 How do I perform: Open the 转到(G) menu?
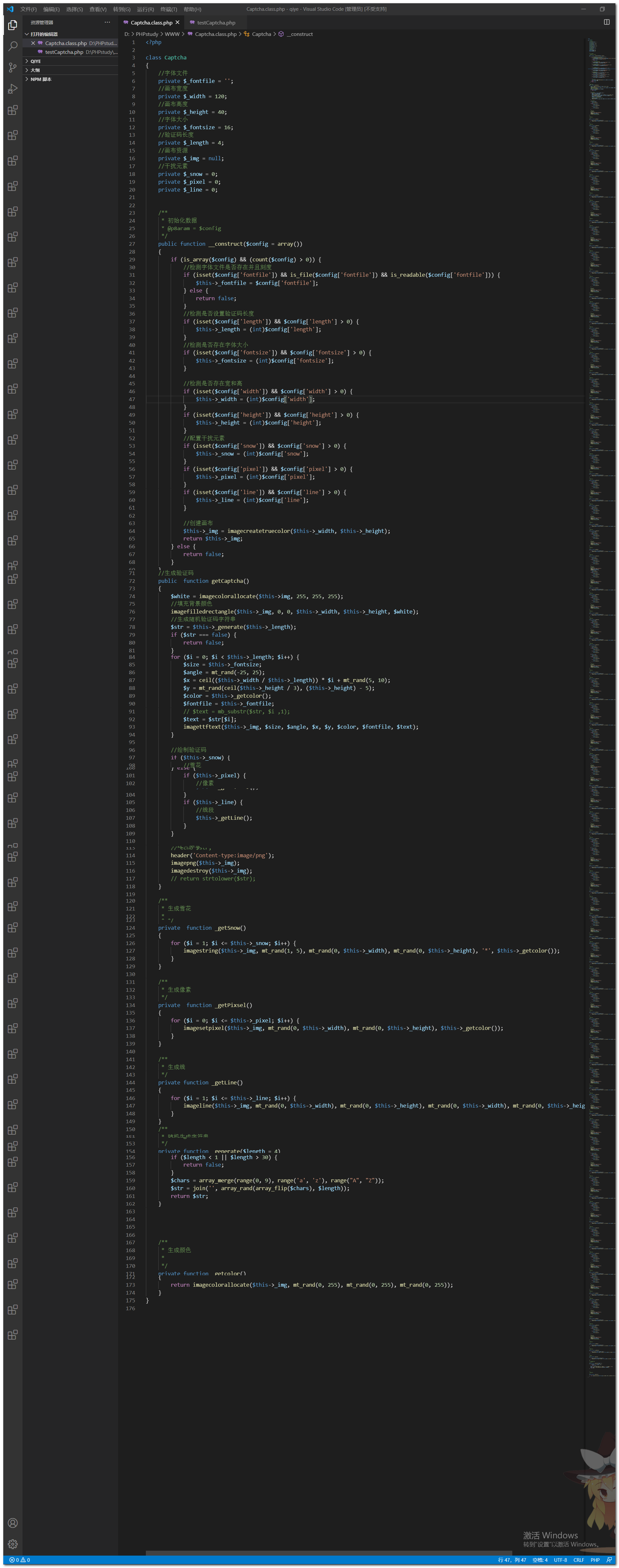(121, 9)
